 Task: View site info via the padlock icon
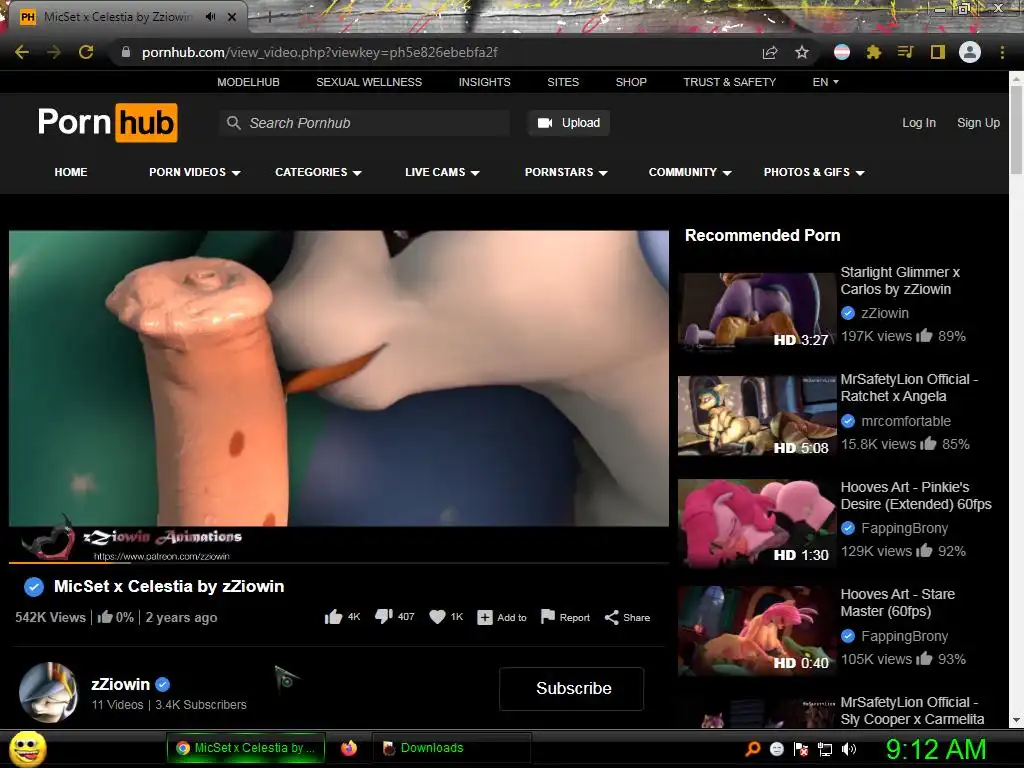click(x=126, y=52)
